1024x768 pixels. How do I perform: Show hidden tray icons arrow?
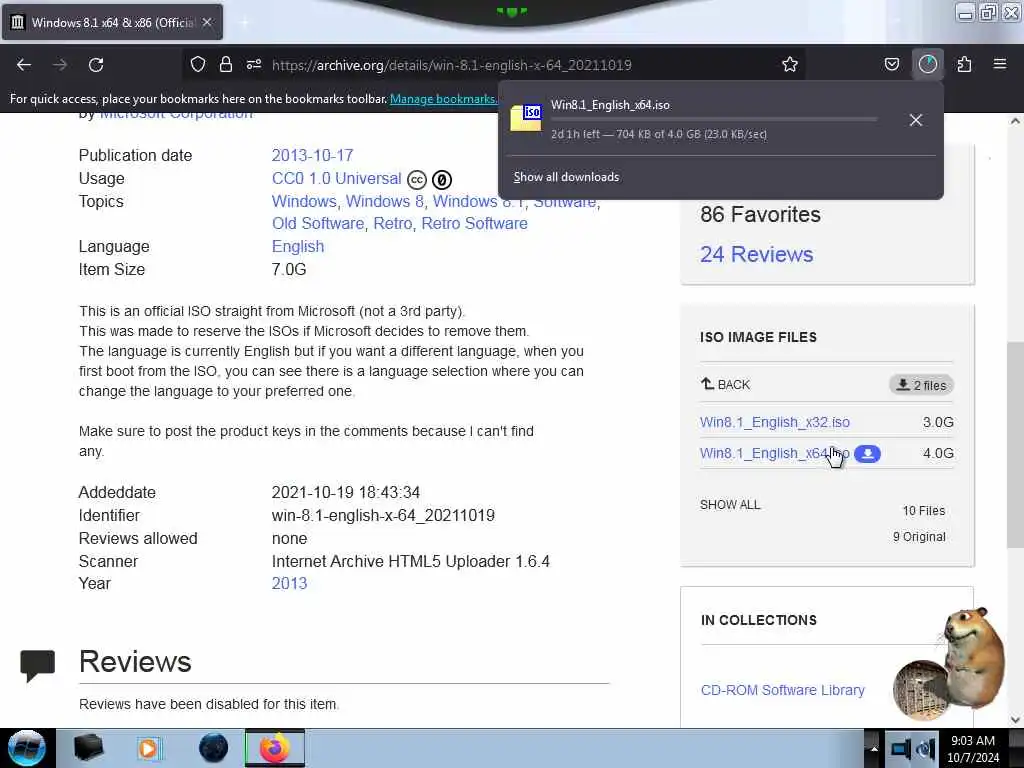(874, 749)
